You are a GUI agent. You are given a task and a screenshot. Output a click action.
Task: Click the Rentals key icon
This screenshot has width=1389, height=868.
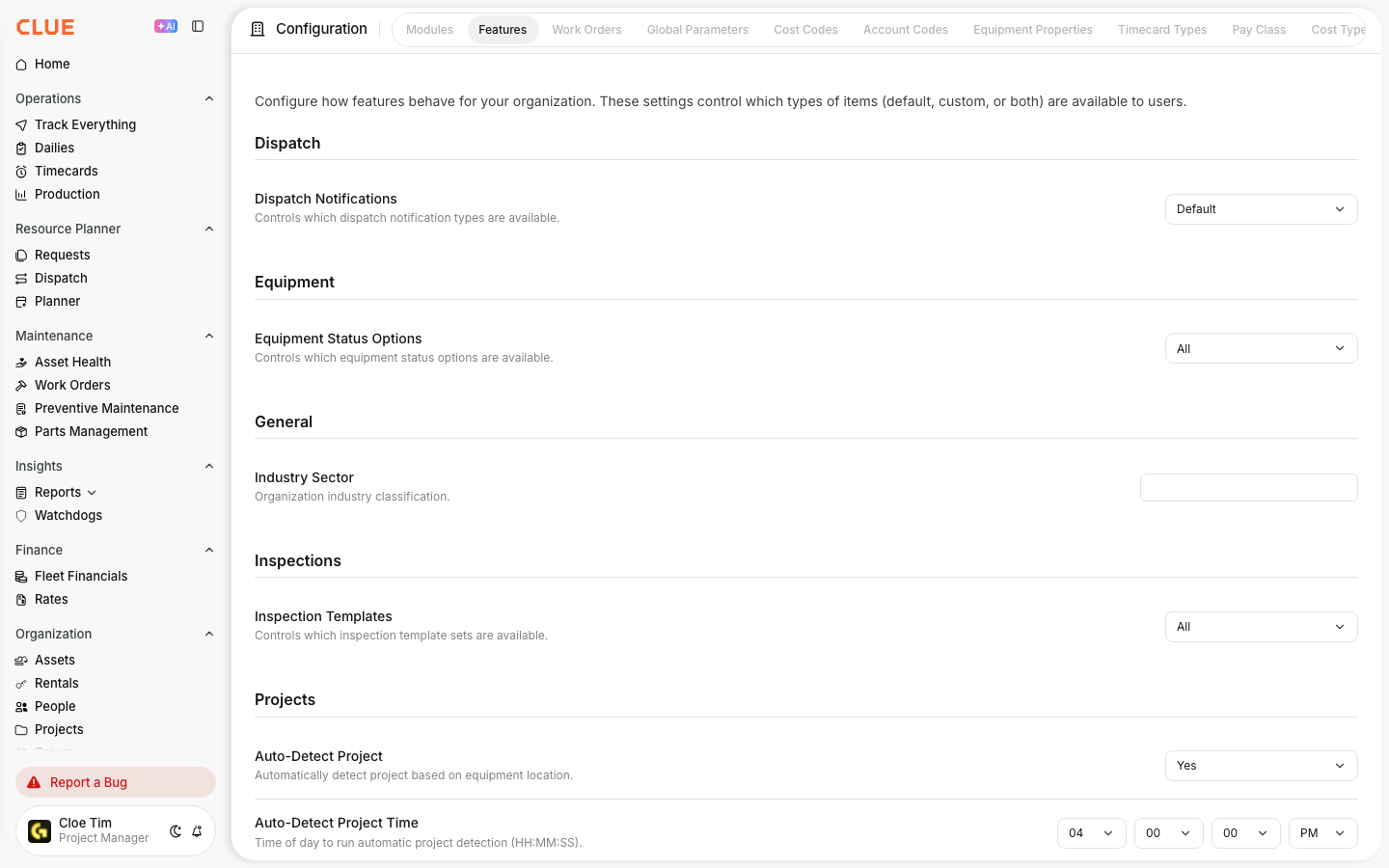(21, 684)
